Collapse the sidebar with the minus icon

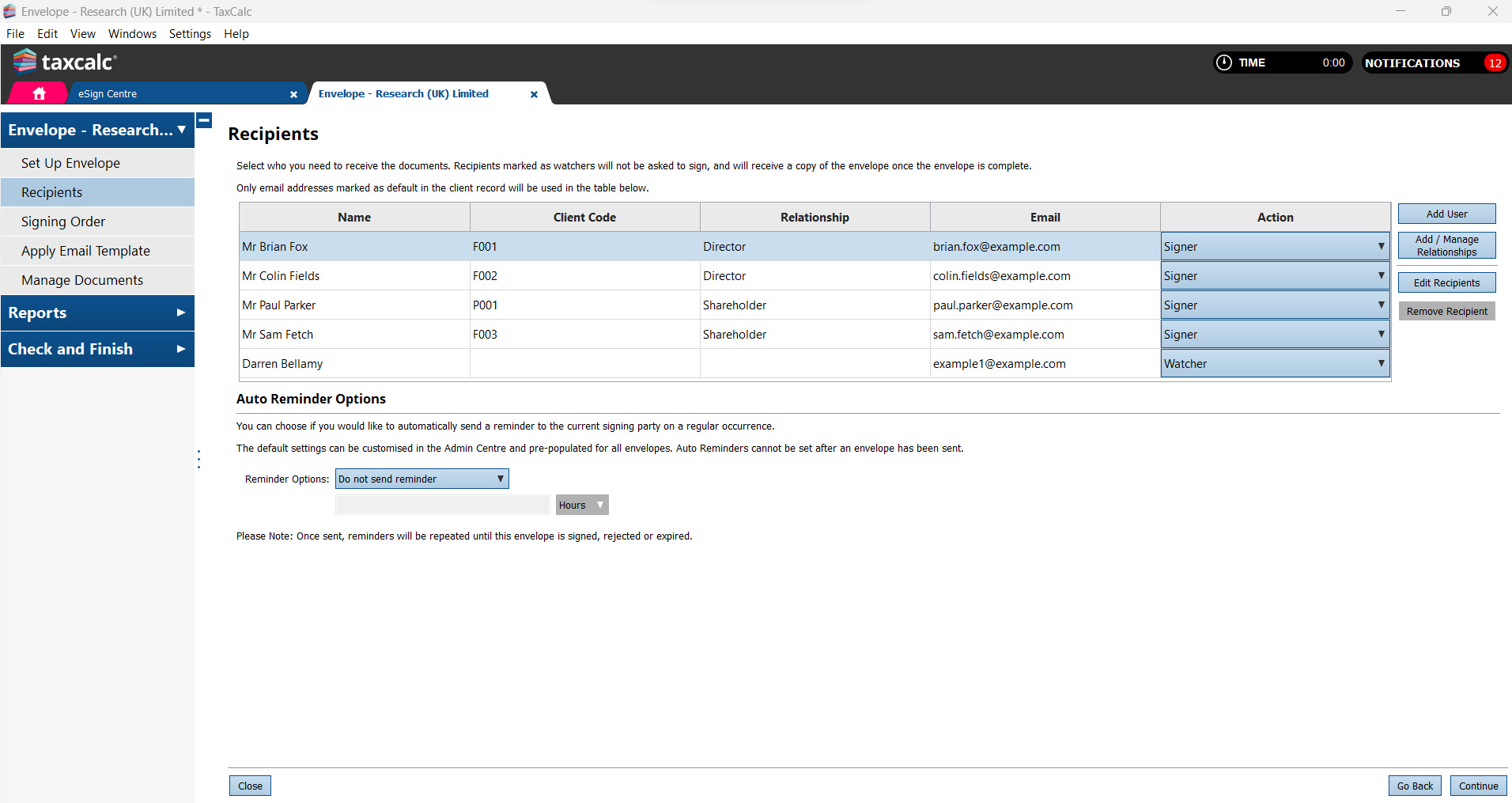204,120
